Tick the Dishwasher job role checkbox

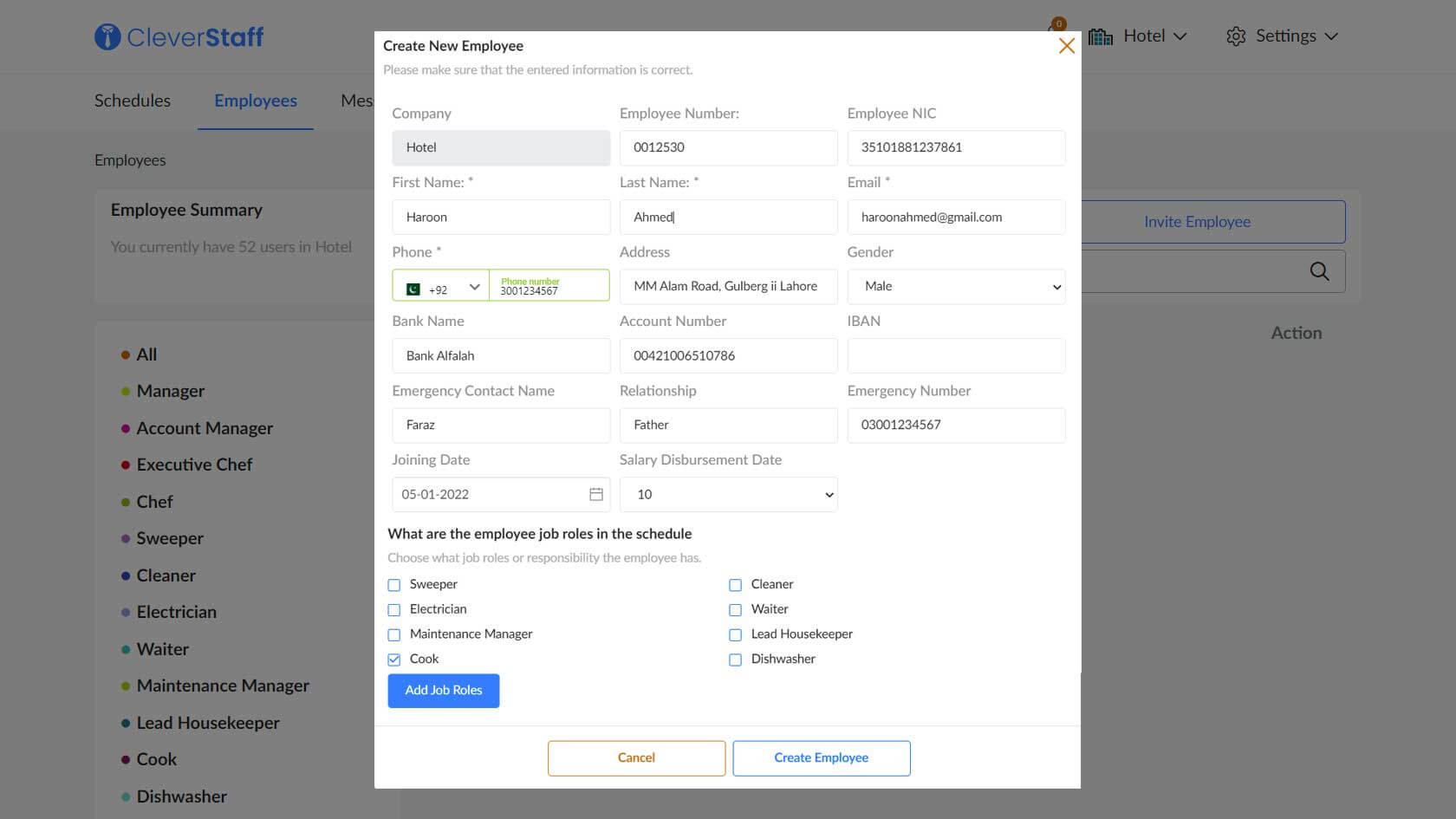point(736,660)
